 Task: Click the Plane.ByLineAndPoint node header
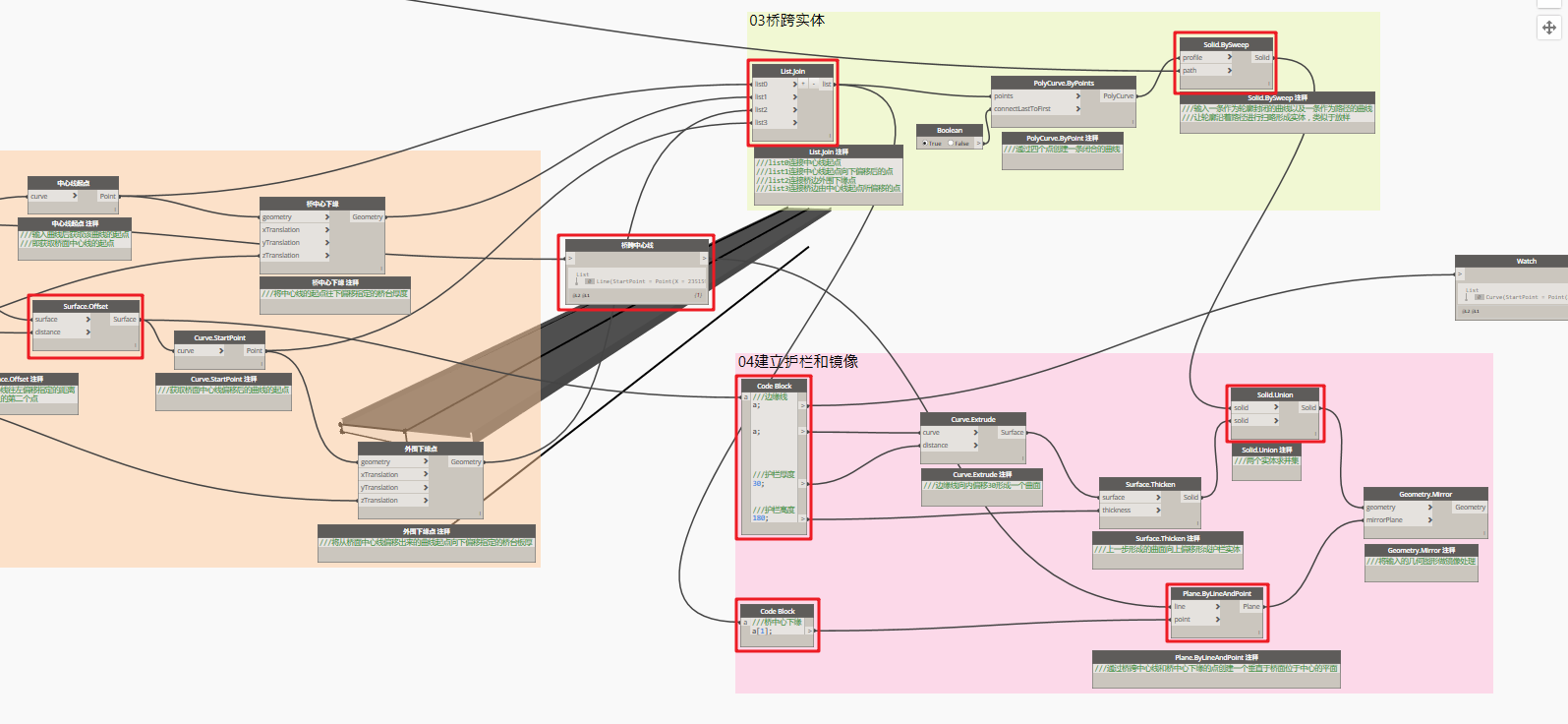(1217, 594)
